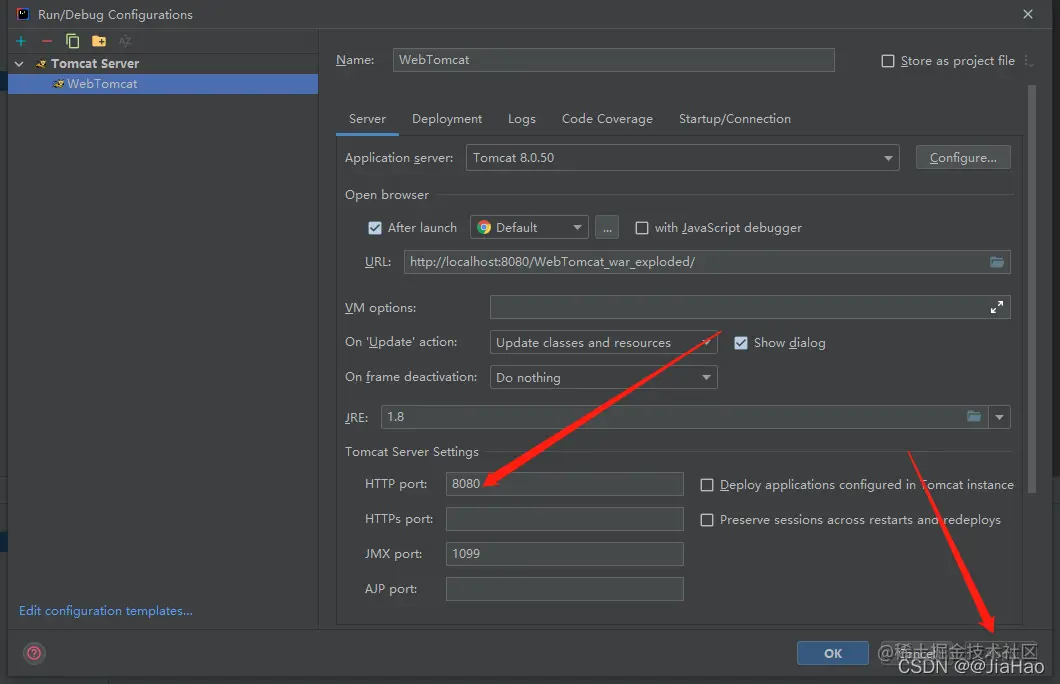Expand the VM options editor
1060x684 pixels.
coord(996,308)
